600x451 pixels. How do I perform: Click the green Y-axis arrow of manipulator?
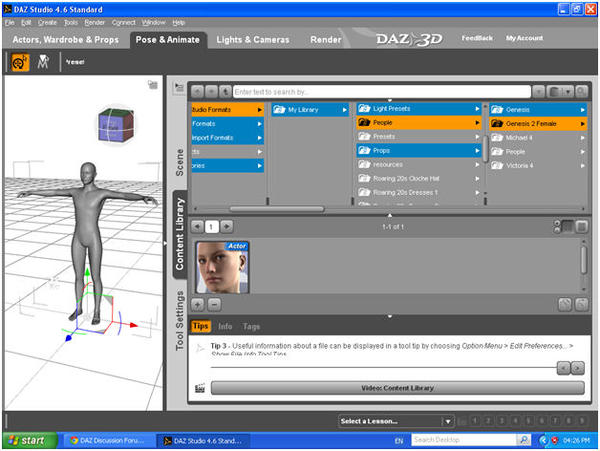click(87, 272)
